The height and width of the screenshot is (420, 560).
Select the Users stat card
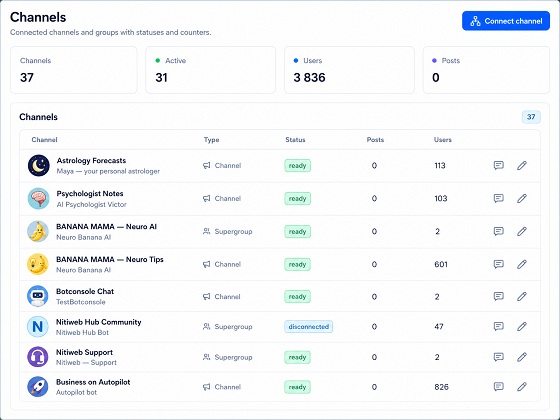[349, 70]
